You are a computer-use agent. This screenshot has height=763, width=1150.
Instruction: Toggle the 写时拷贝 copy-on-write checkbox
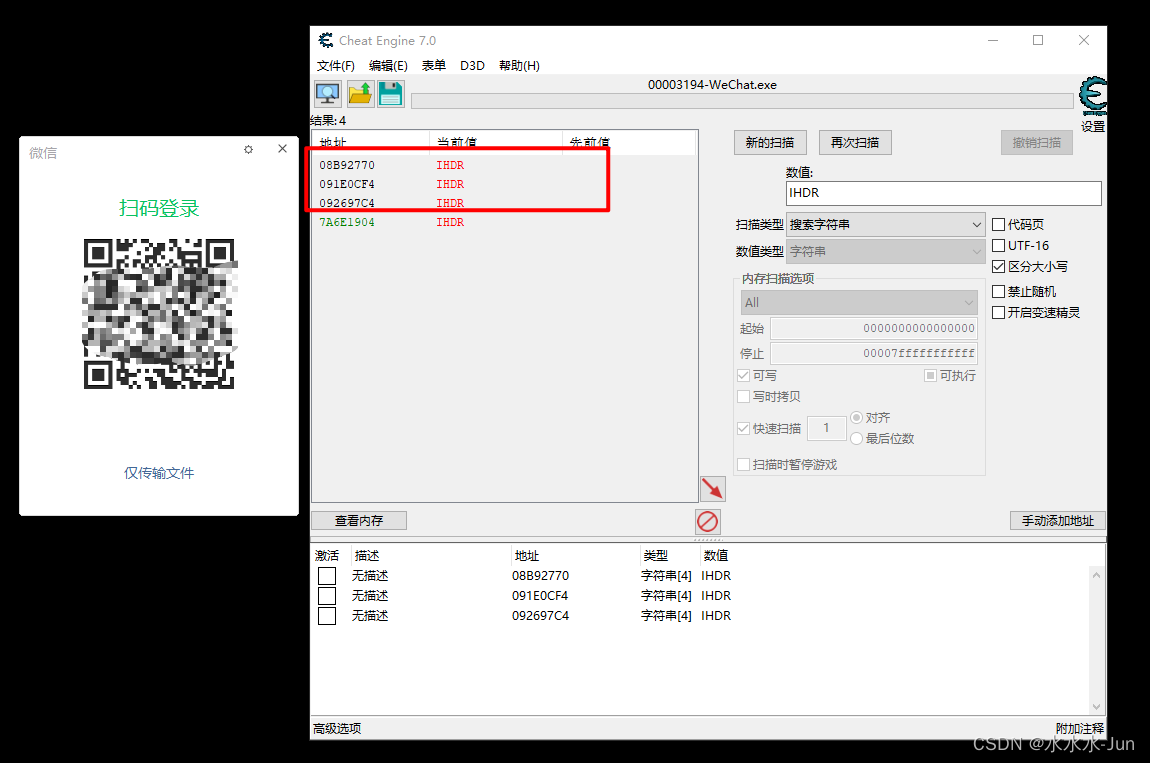click(x=744, y=397)
